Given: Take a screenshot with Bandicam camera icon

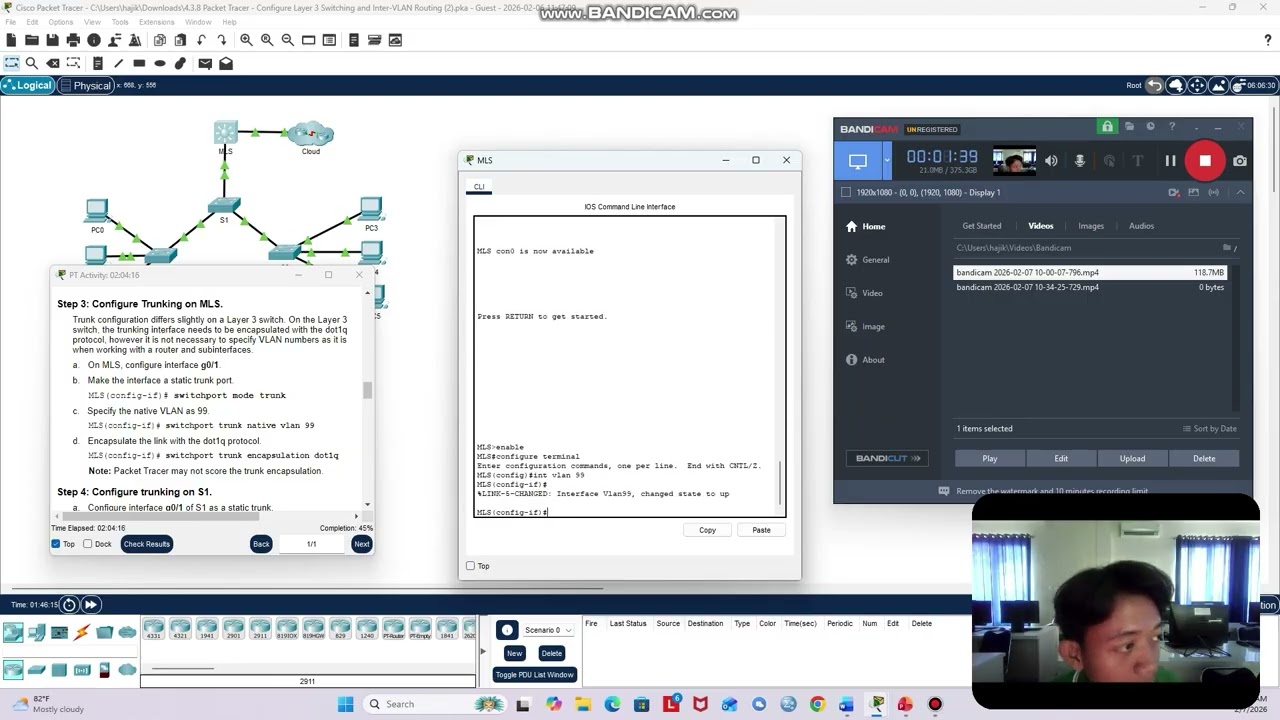Looking at the screenshot, I should tap(1240, 160).
